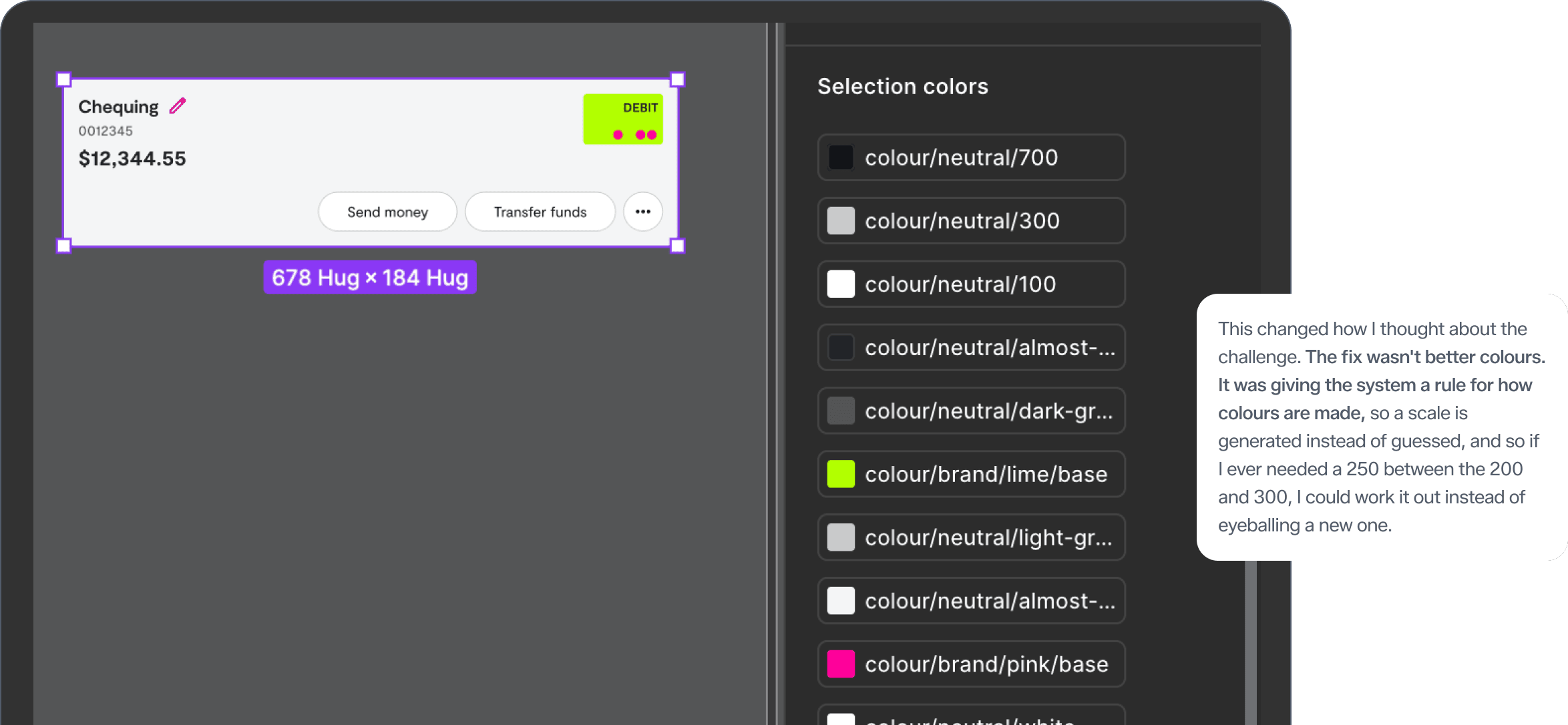Click the colour/neutral/100 swatch

point(841,284)
